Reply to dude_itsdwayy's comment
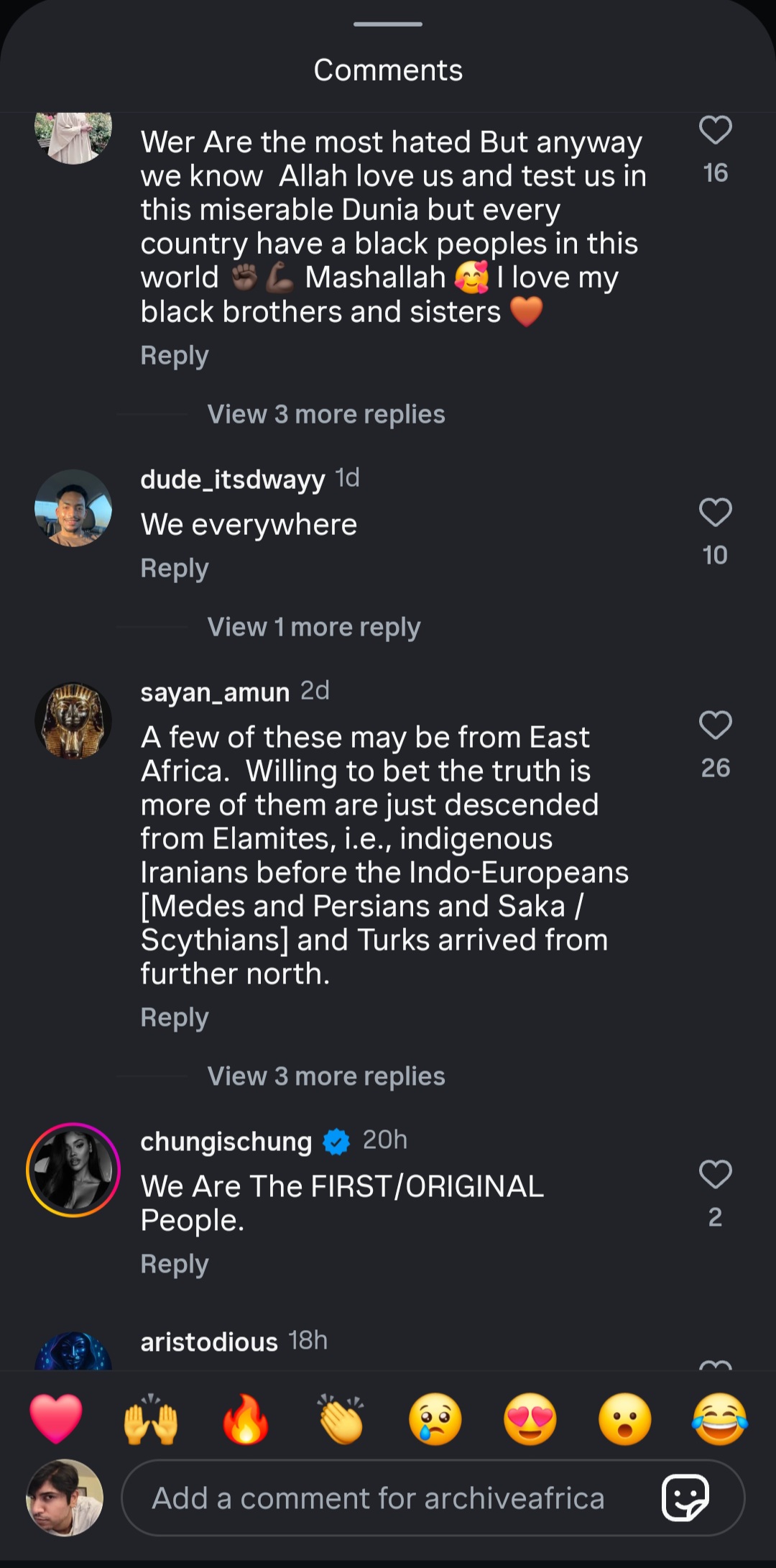The height and width of the screenshot is (1568, 776). click(175, 568)
